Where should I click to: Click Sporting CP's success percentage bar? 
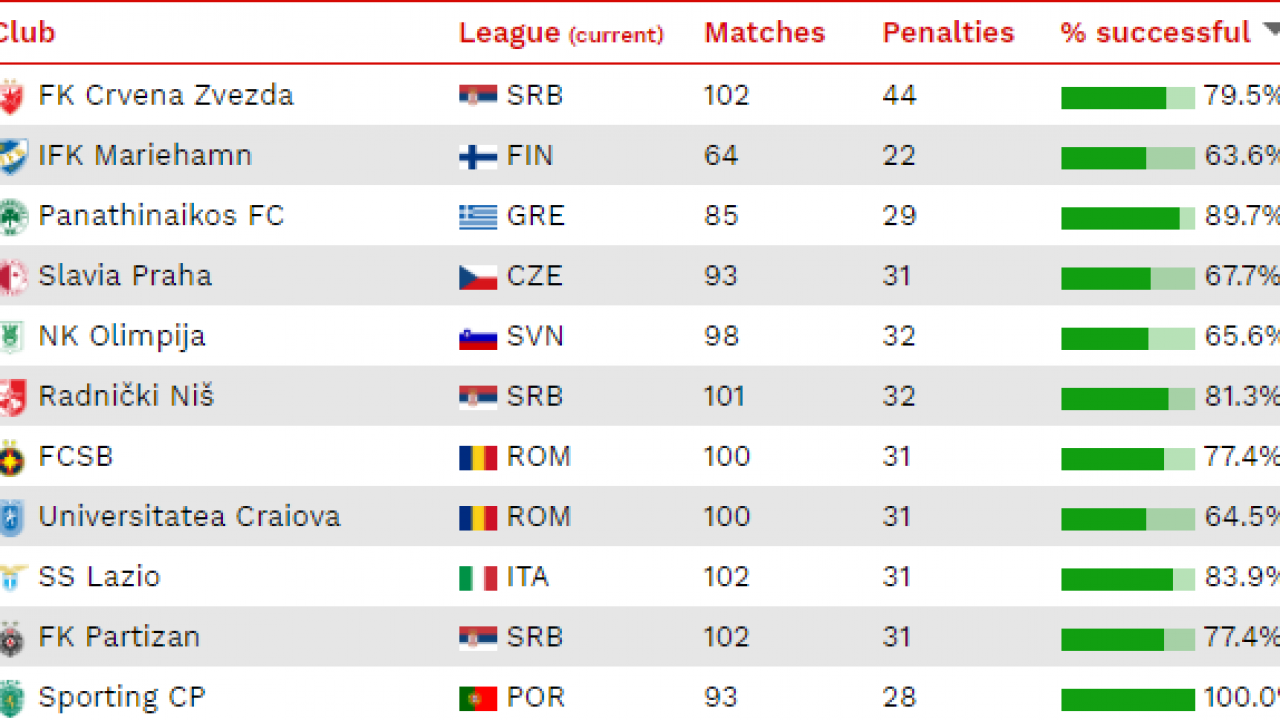1127,699
